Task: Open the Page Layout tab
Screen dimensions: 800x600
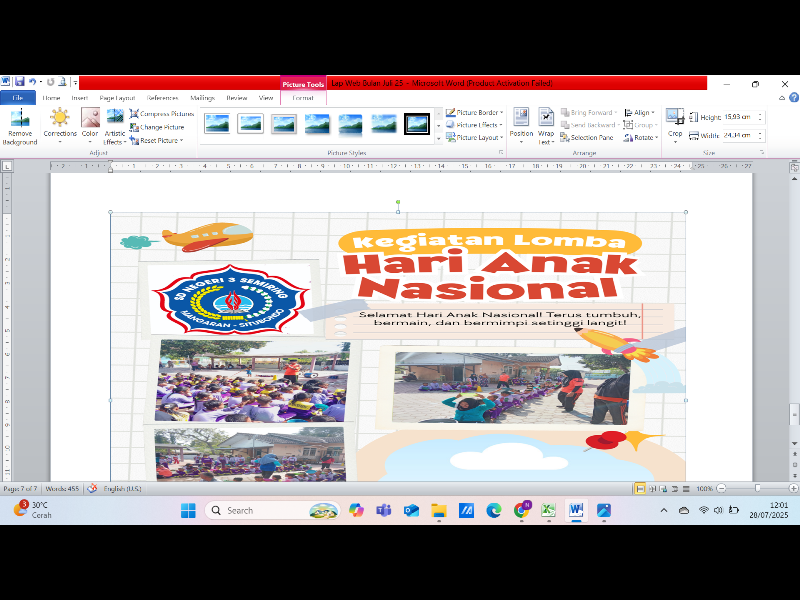Action: 117,98
